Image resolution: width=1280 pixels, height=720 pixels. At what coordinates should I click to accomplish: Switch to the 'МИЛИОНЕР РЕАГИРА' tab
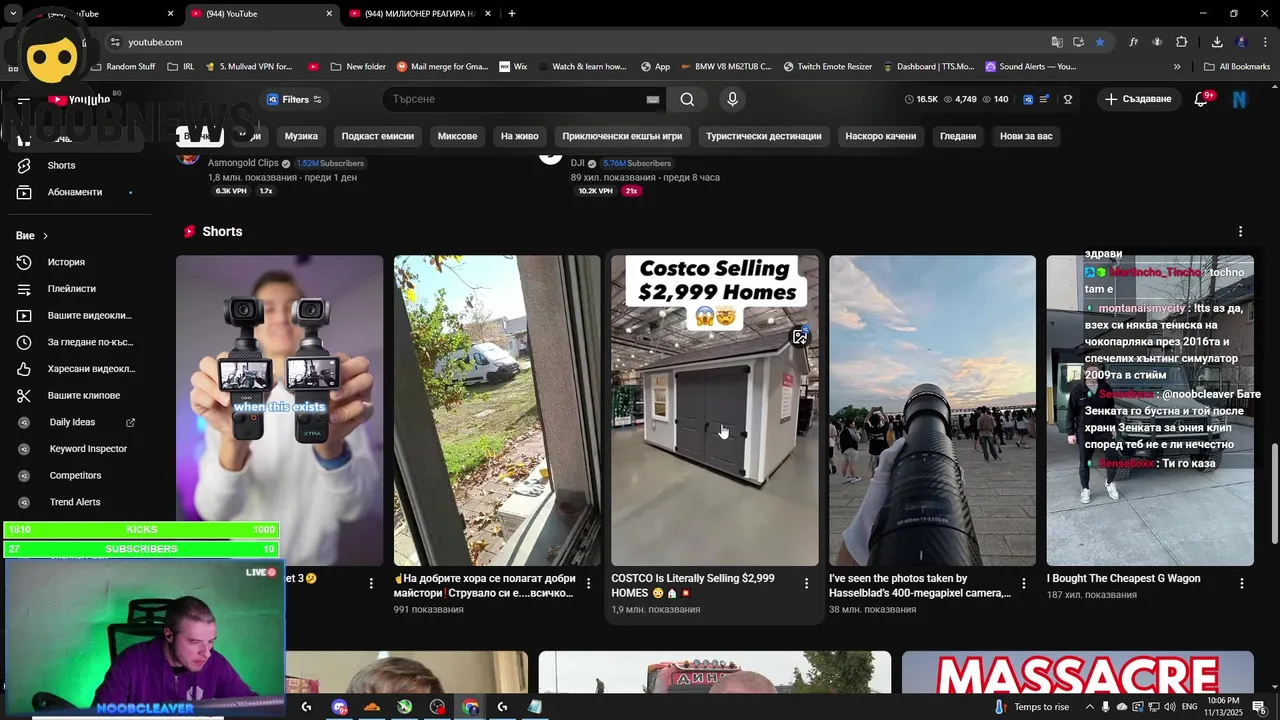(x=418, y=14)
